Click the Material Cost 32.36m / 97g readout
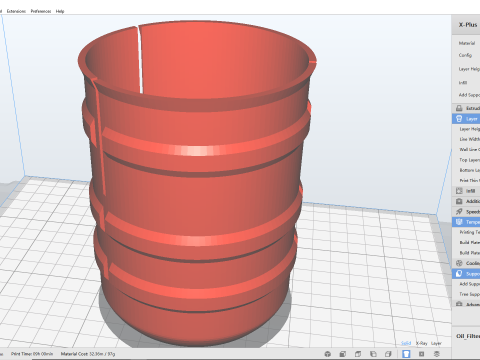 pos(88,354)
